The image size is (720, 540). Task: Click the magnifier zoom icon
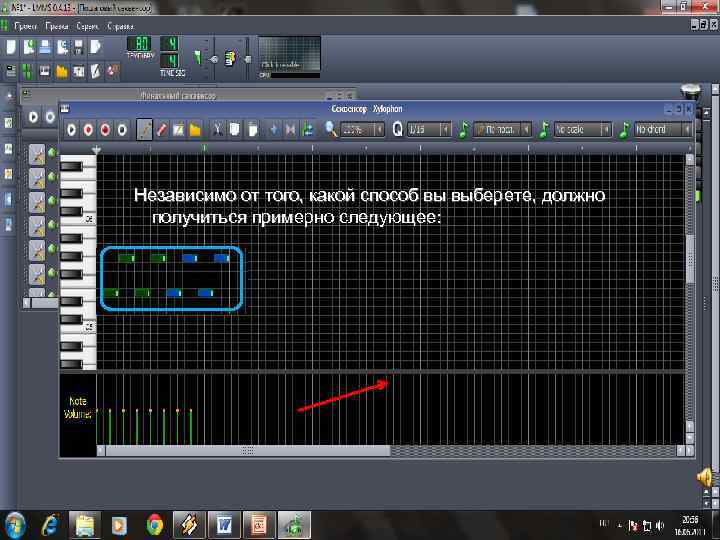coord(331,130)
